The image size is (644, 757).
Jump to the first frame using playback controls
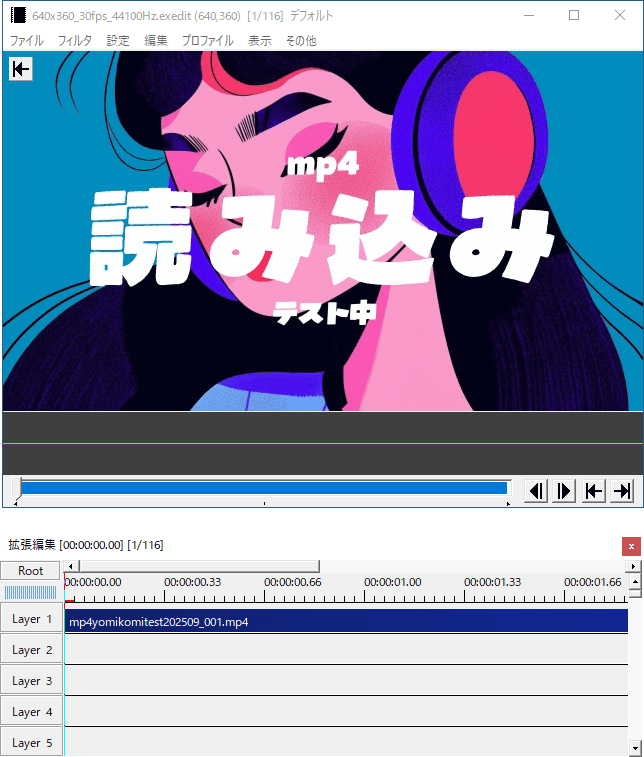click(x=593, y=490)
